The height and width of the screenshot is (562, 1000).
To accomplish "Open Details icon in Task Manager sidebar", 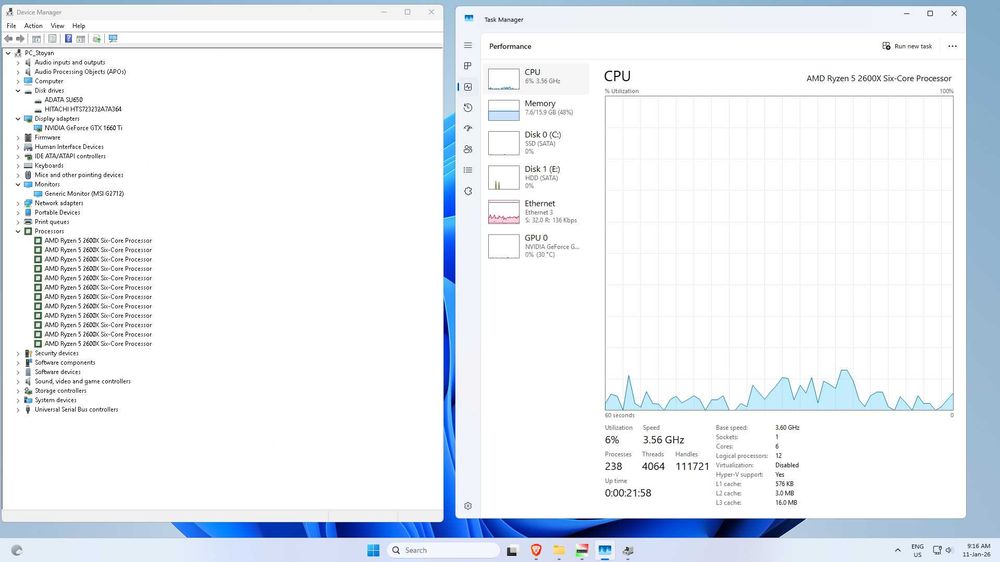I will pos(468,170).
